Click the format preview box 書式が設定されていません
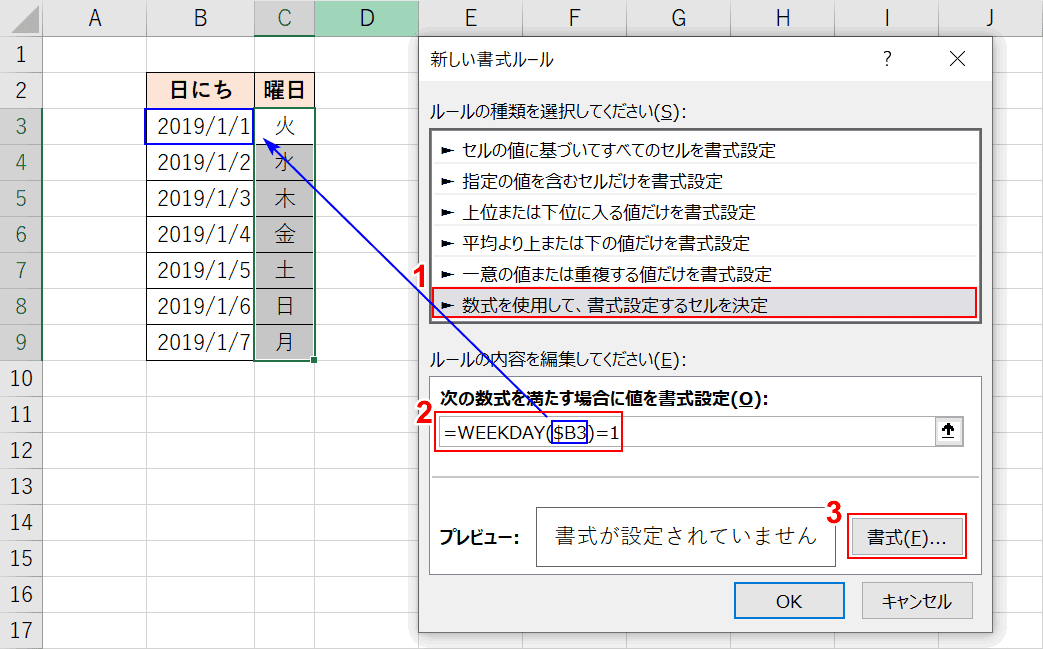The image size is (1043, 649). point(686,537)
